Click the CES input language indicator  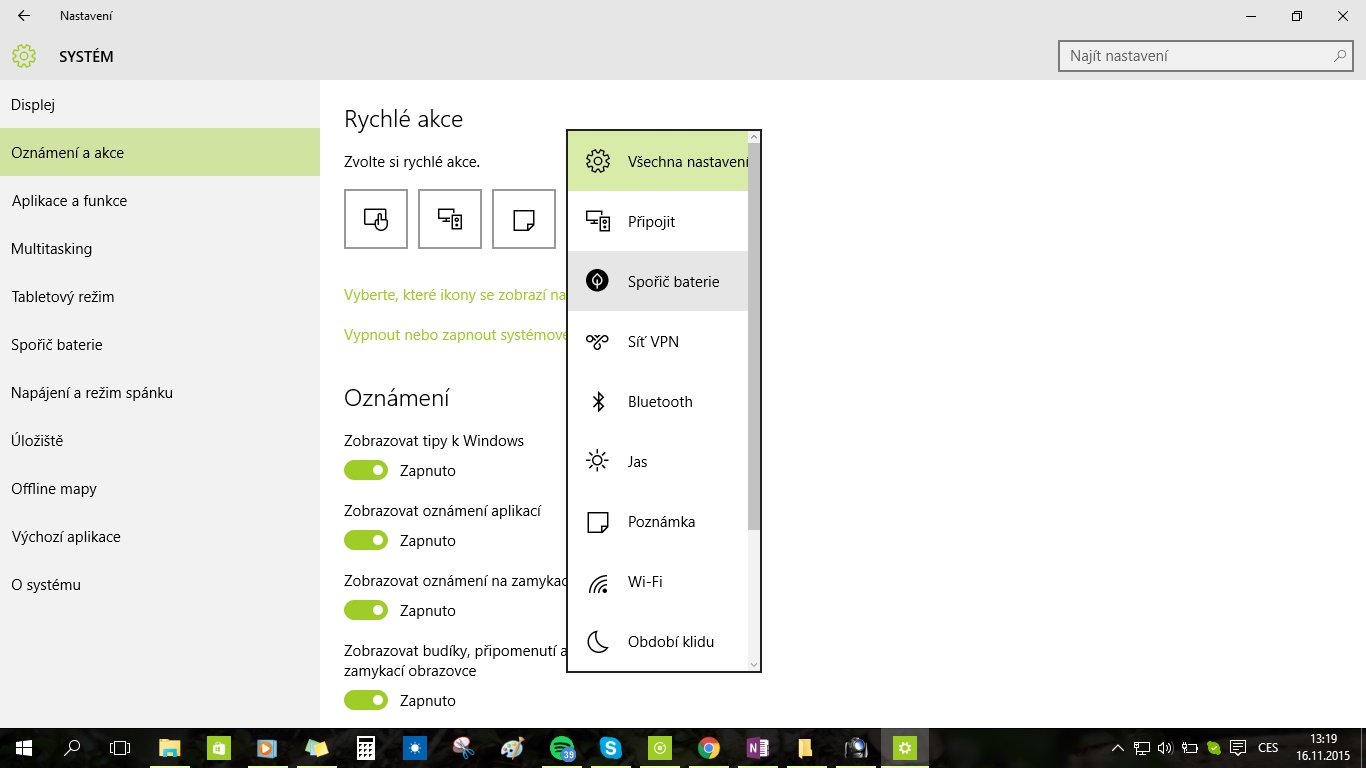click(1268, 747)
